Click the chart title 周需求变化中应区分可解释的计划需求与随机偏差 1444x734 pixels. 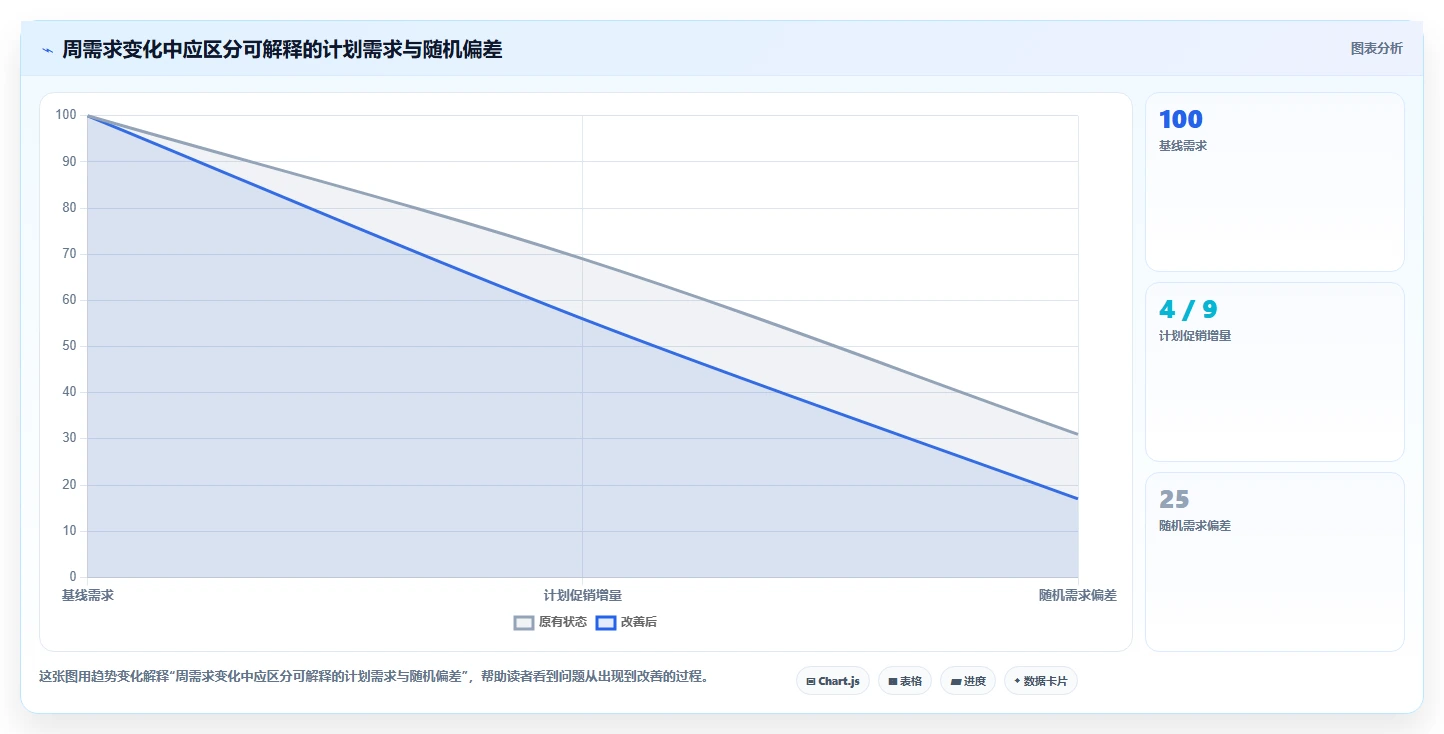(282, 50)
